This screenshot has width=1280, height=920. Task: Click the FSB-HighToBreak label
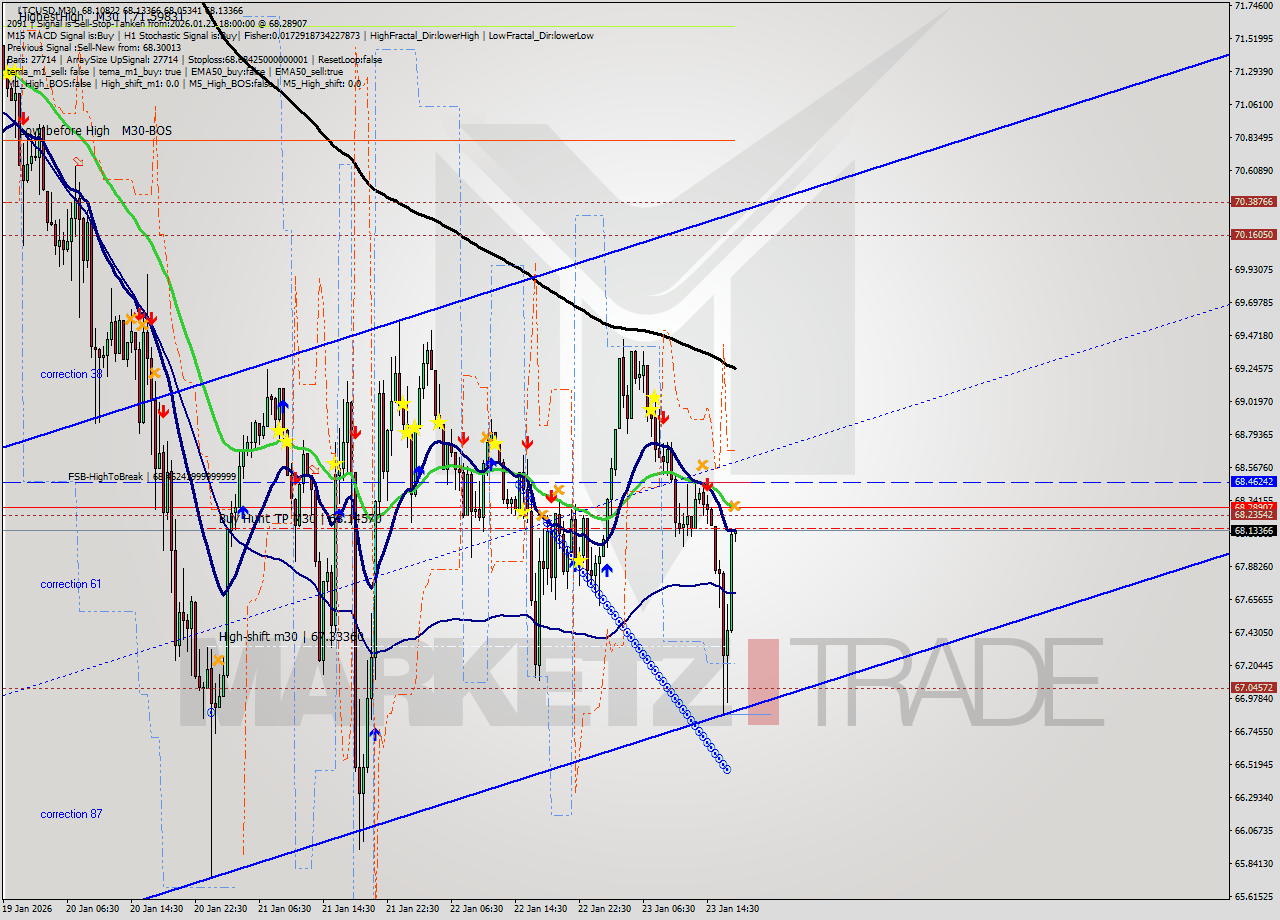click(x=104, y=476)
